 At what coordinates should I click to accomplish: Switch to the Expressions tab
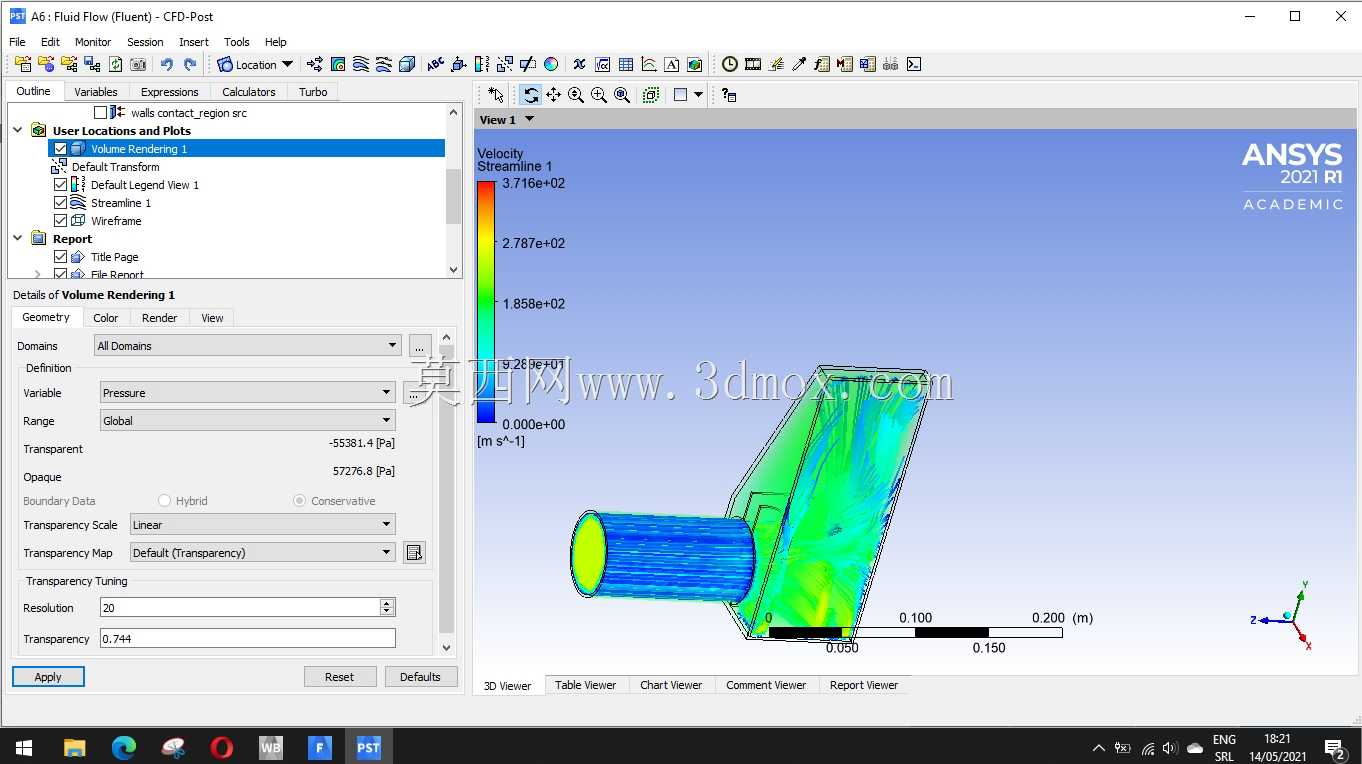(x=169, y=91)
